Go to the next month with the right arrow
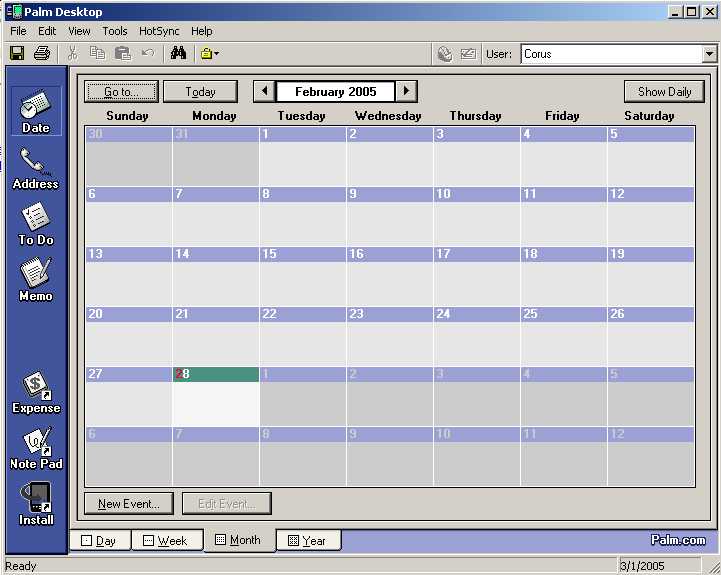 [406, 91]
